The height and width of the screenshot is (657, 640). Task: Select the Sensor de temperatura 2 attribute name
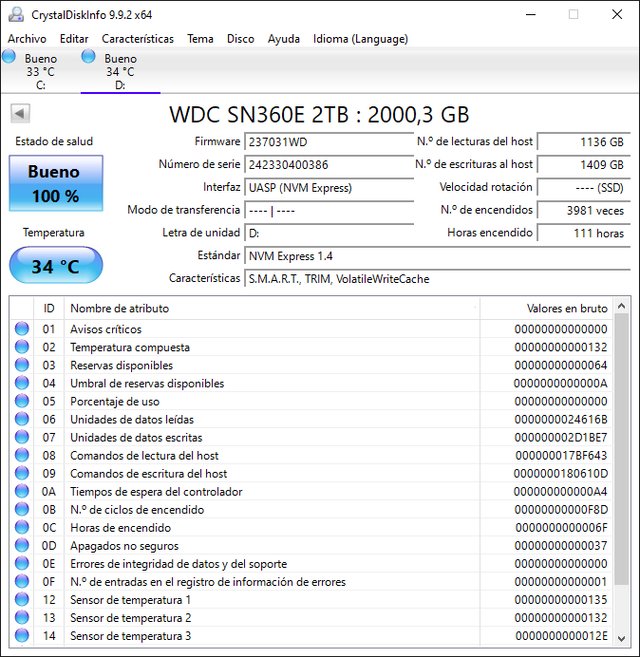pos(130,618)
